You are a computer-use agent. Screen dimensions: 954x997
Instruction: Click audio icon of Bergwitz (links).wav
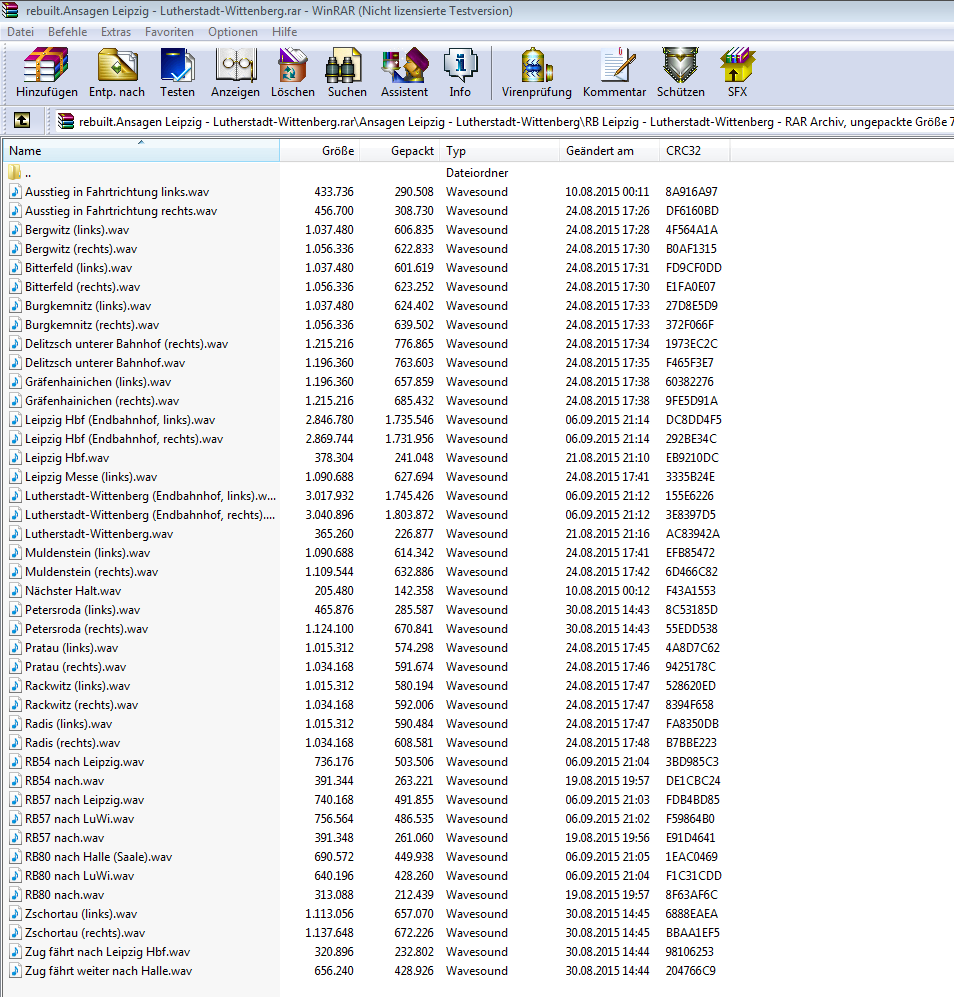click(x=15, y=229)
